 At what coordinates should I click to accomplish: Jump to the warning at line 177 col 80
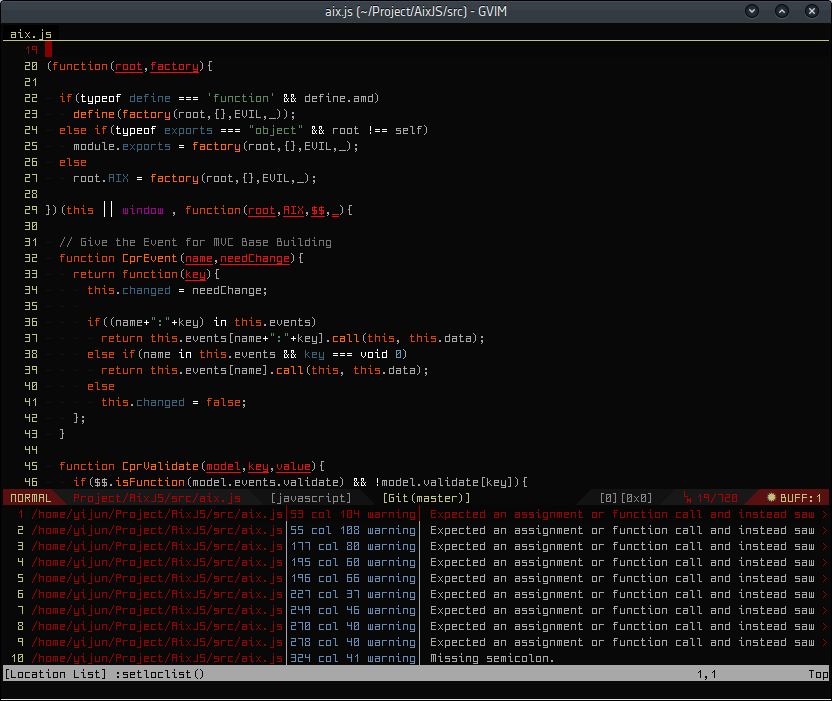pos(352,546)
